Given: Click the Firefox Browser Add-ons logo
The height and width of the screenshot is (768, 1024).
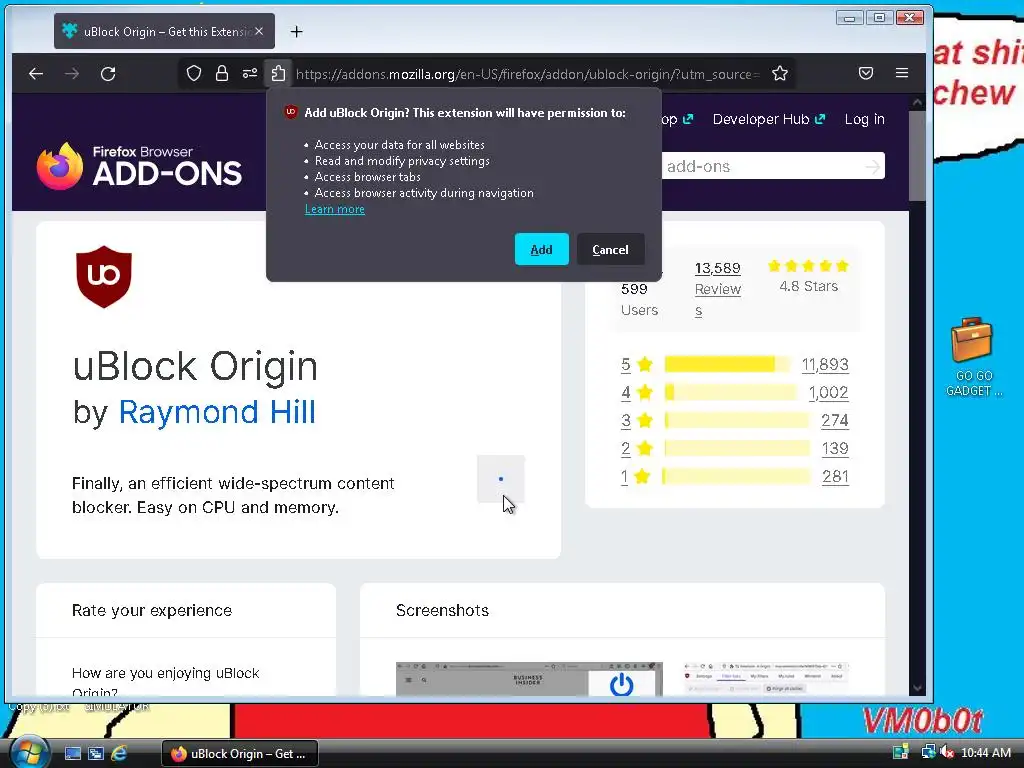Looking at the screenshot, I should point(139,167).
